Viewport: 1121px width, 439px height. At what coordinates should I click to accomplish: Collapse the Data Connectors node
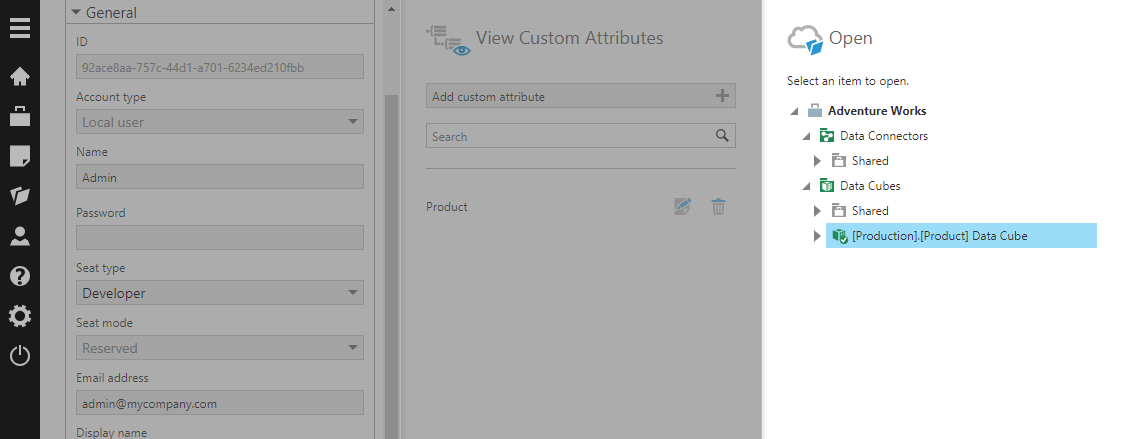pyautogui.click(x=807, y=137)
